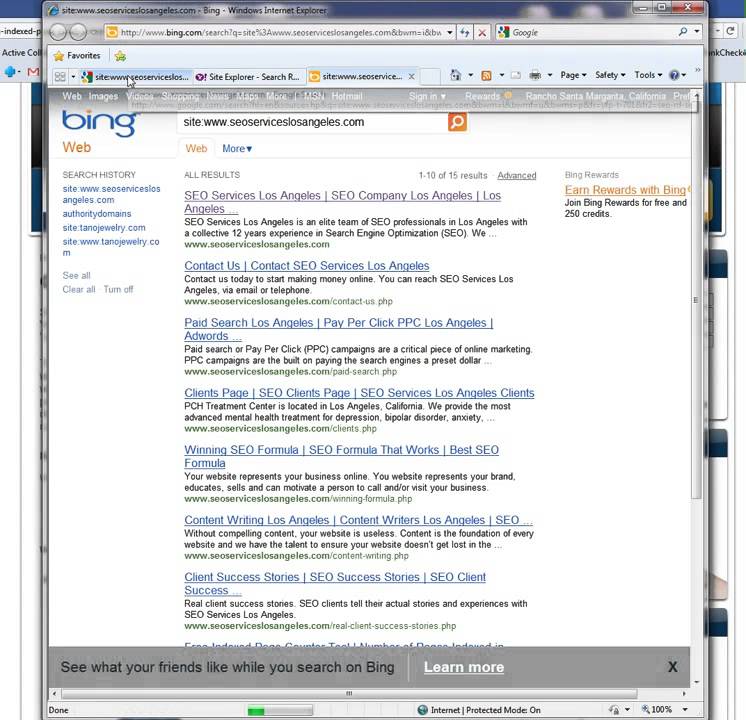Click Learn more in the banner
Image resolution: width=746 pixels, height=720 pixels.
pyautogui.click(x=464, y=667)
